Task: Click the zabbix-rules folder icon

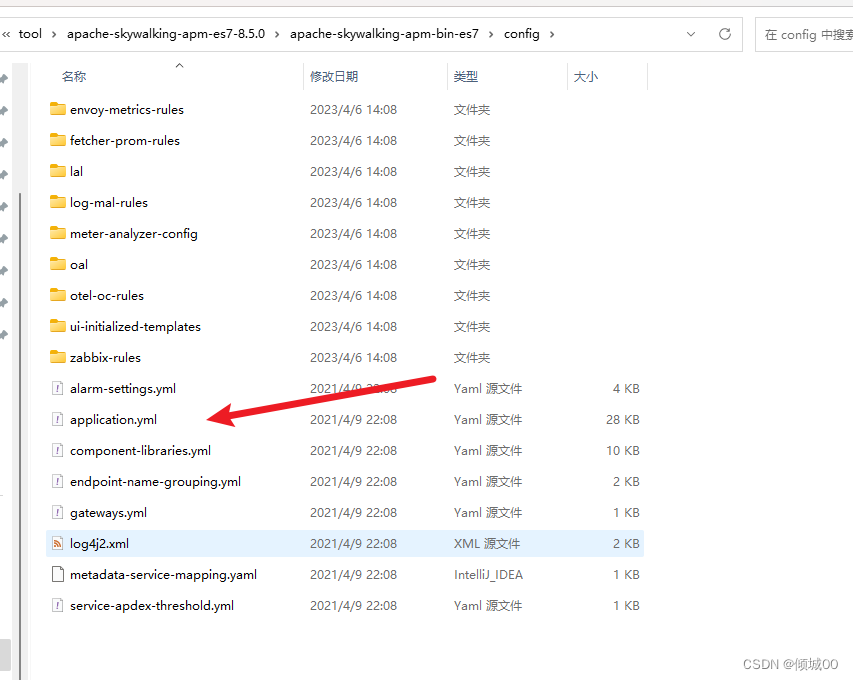Action: 58,357
